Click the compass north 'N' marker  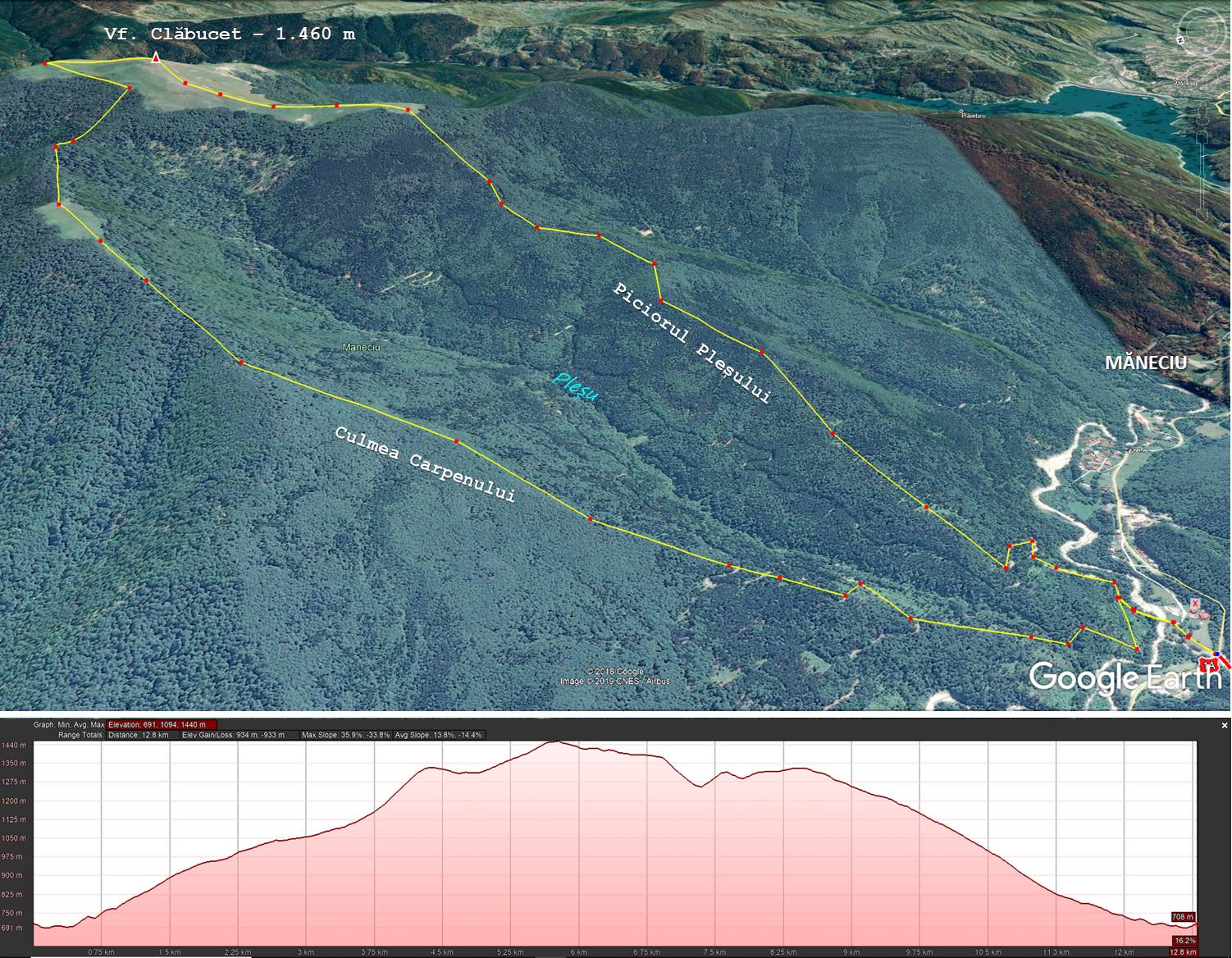point(1180,39)
